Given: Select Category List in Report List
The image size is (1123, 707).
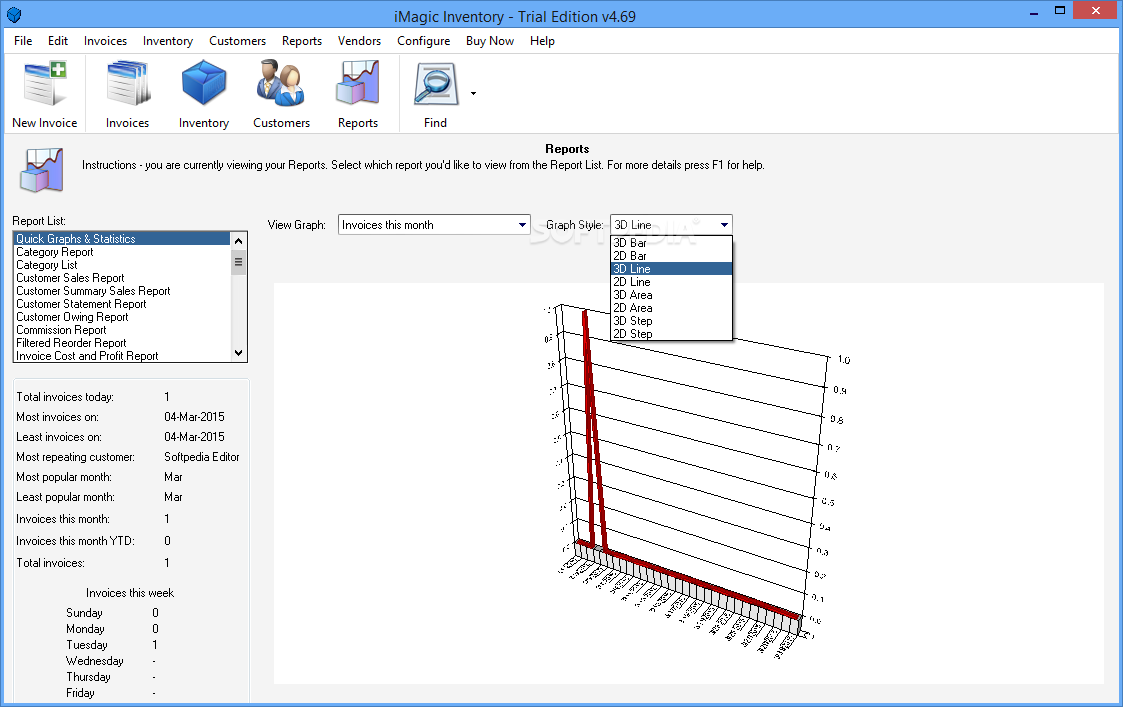Looking at the screenshot, I should [x=122, y=265].
